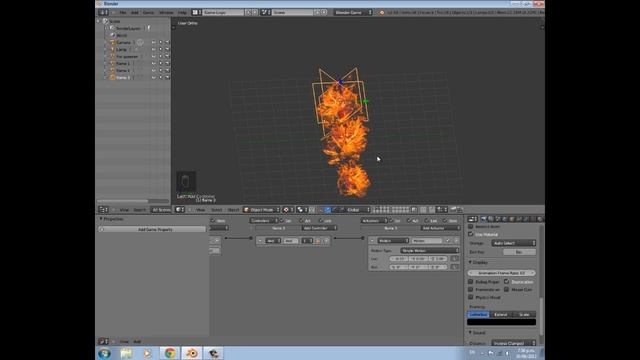Toggle the actuators State checkbox
Viewport: 640px width, 360px height.
[x=445, y=221]
